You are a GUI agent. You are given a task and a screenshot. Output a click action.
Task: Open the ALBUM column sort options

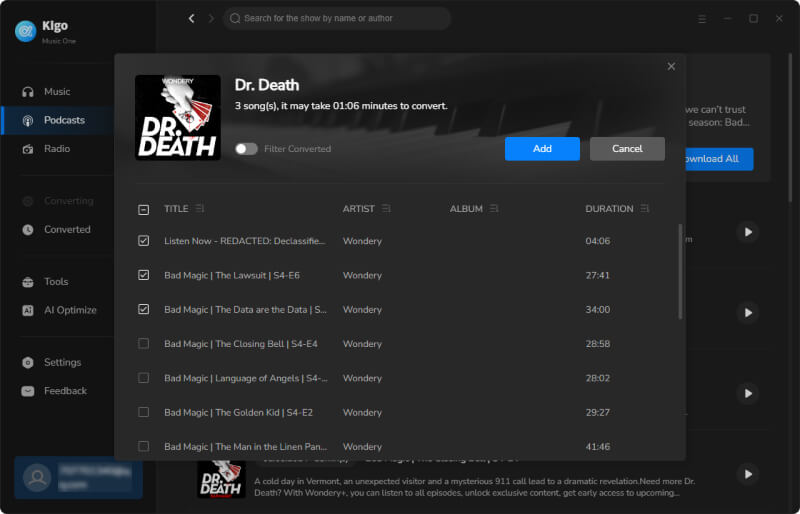pyautogui.click(x=494, y=208)
